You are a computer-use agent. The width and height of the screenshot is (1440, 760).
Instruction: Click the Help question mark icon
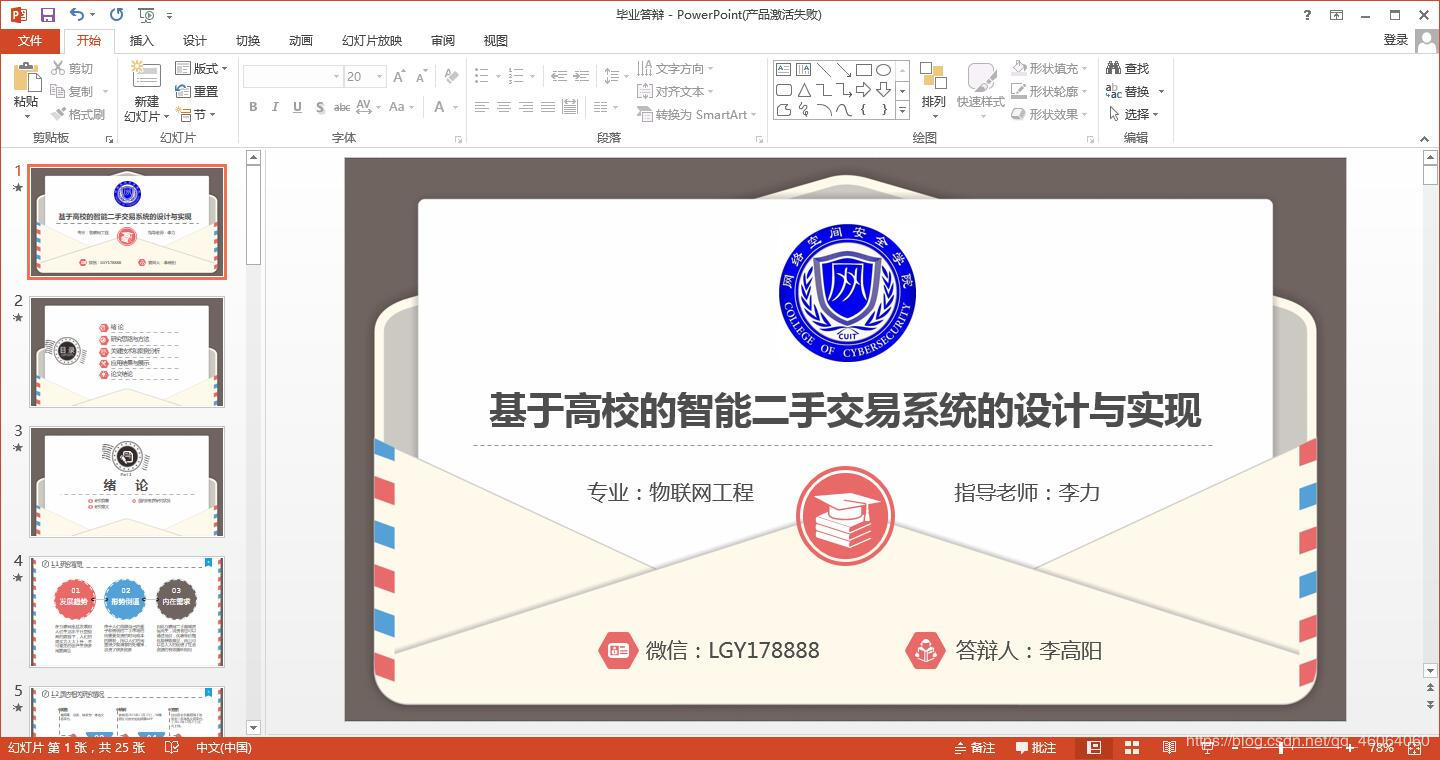[1307, 15]
